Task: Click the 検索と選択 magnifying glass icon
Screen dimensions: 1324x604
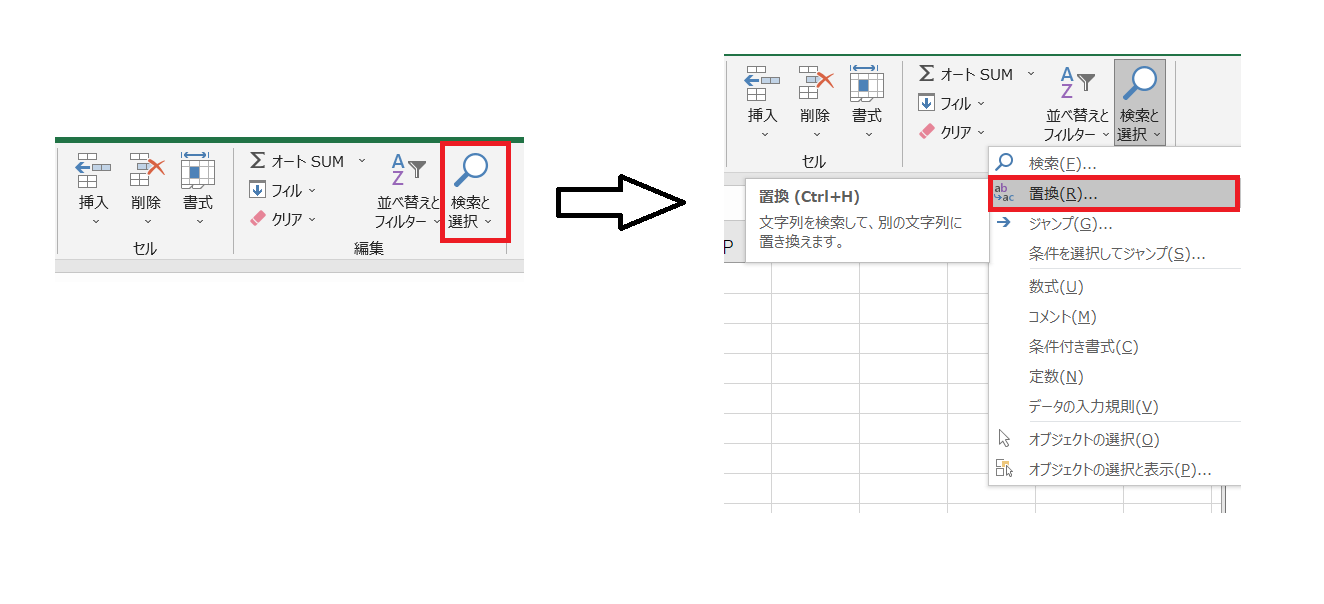Action: [1139, 85]
